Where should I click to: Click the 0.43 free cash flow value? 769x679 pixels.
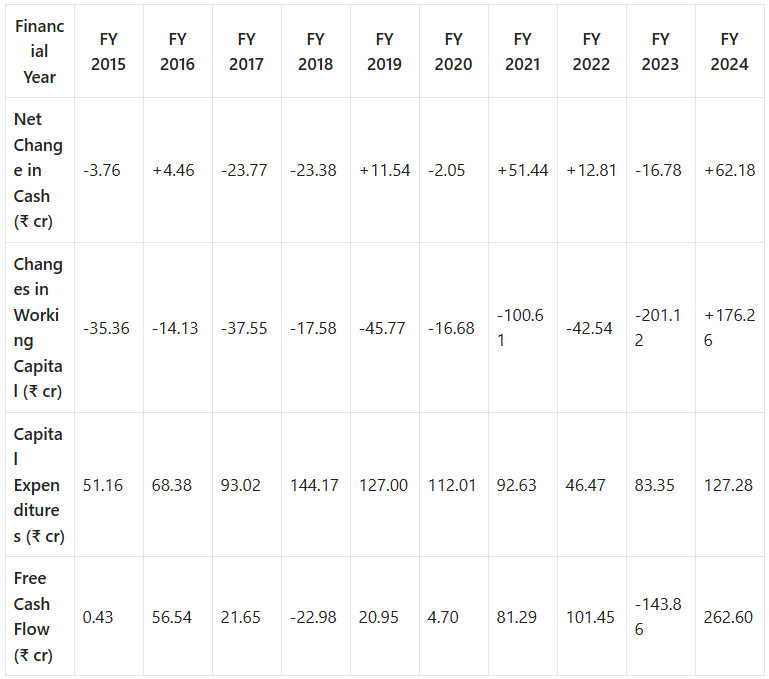tap(98, 617)
